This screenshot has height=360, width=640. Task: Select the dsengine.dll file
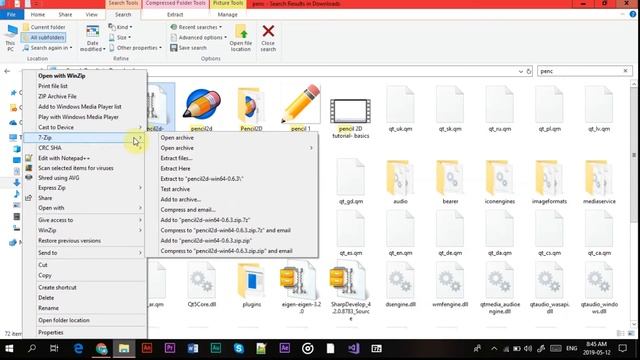tap(400, 281)
